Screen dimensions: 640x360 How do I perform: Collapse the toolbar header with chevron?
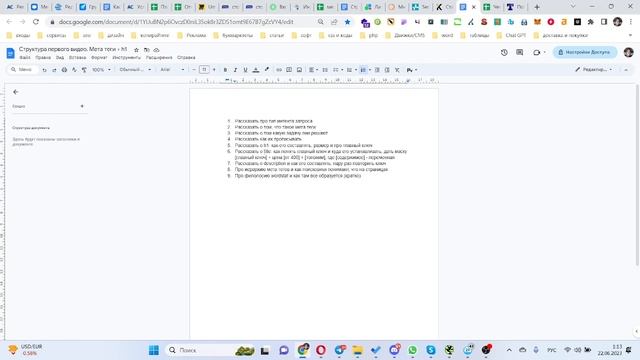click(626, 70)
